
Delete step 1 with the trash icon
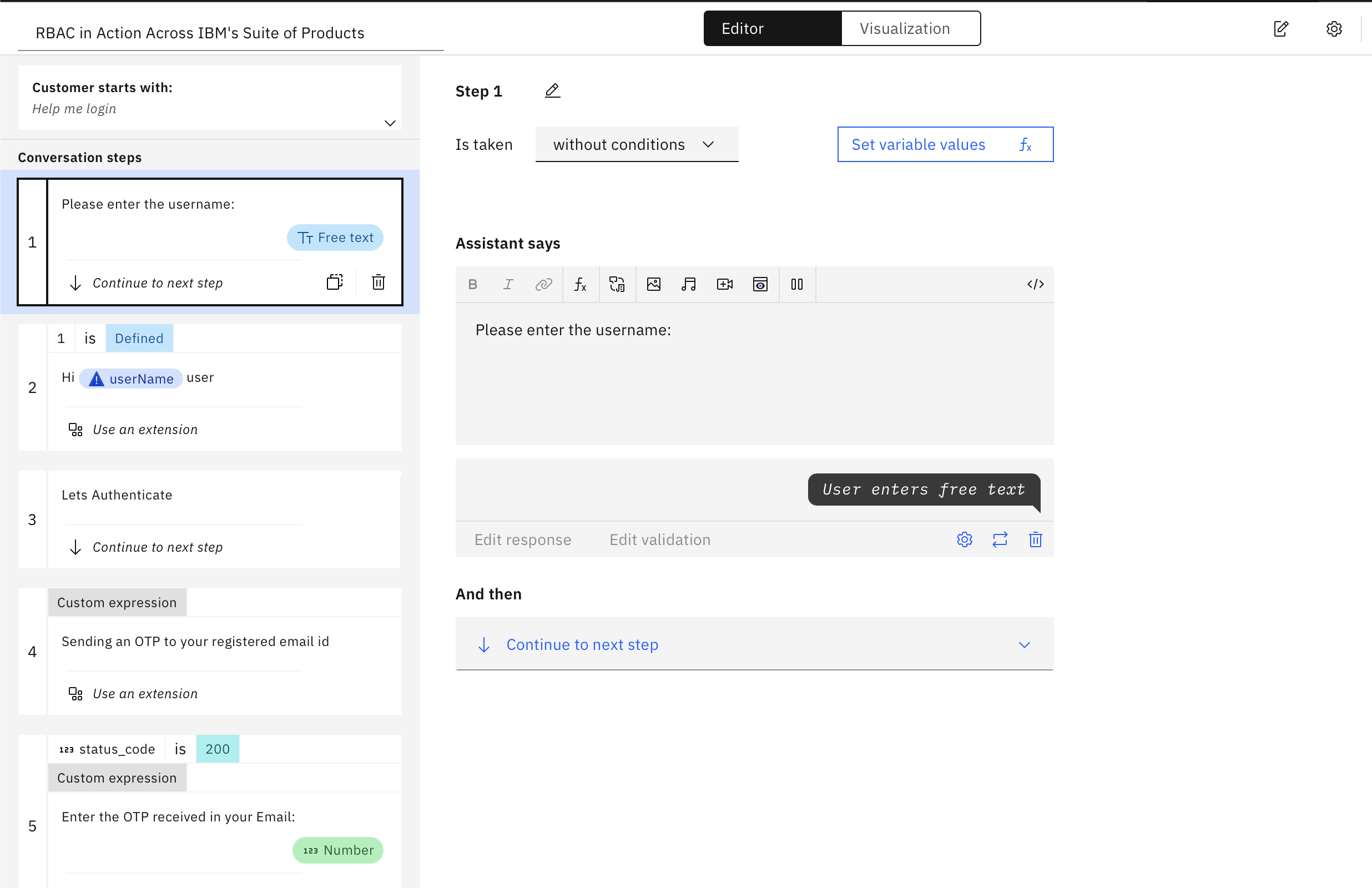[x=378, y=282]
